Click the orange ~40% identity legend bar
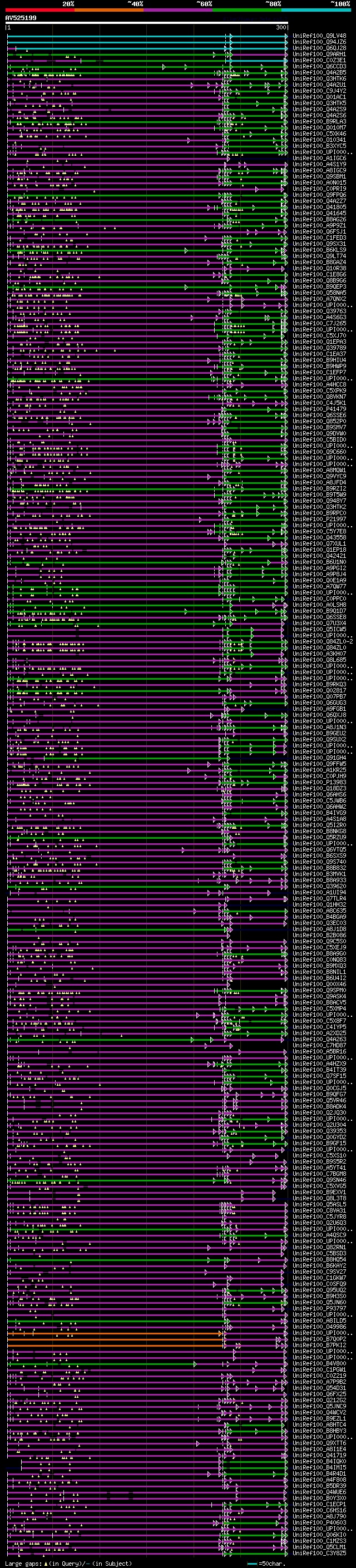Viewport: 356px width, 1568px height. pos(109,10)
